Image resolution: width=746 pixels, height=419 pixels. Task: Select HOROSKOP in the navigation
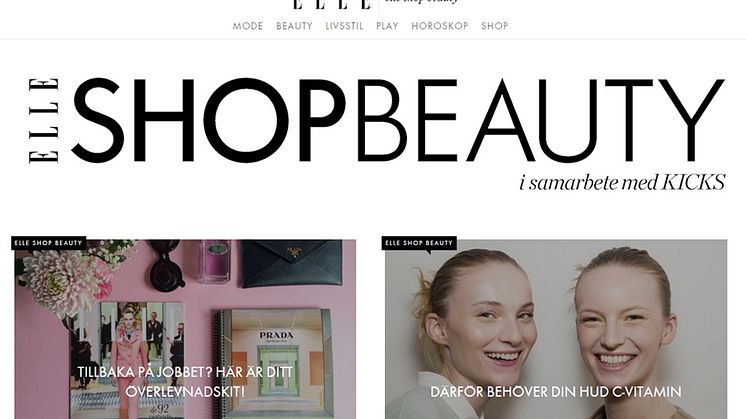point(440,26)
